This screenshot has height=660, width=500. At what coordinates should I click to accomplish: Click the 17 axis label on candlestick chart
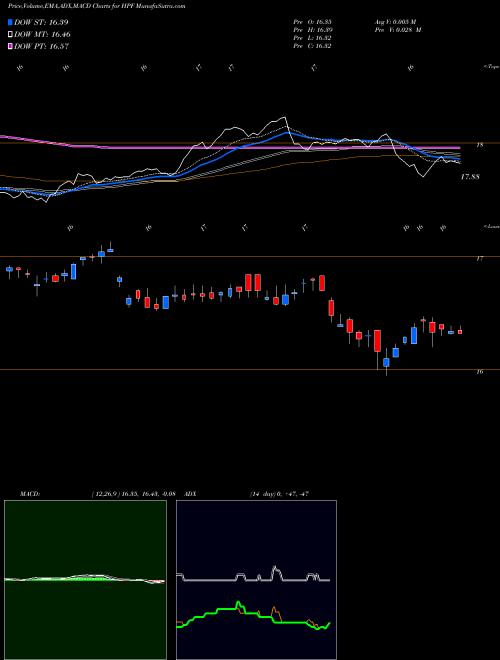point(479,259)
